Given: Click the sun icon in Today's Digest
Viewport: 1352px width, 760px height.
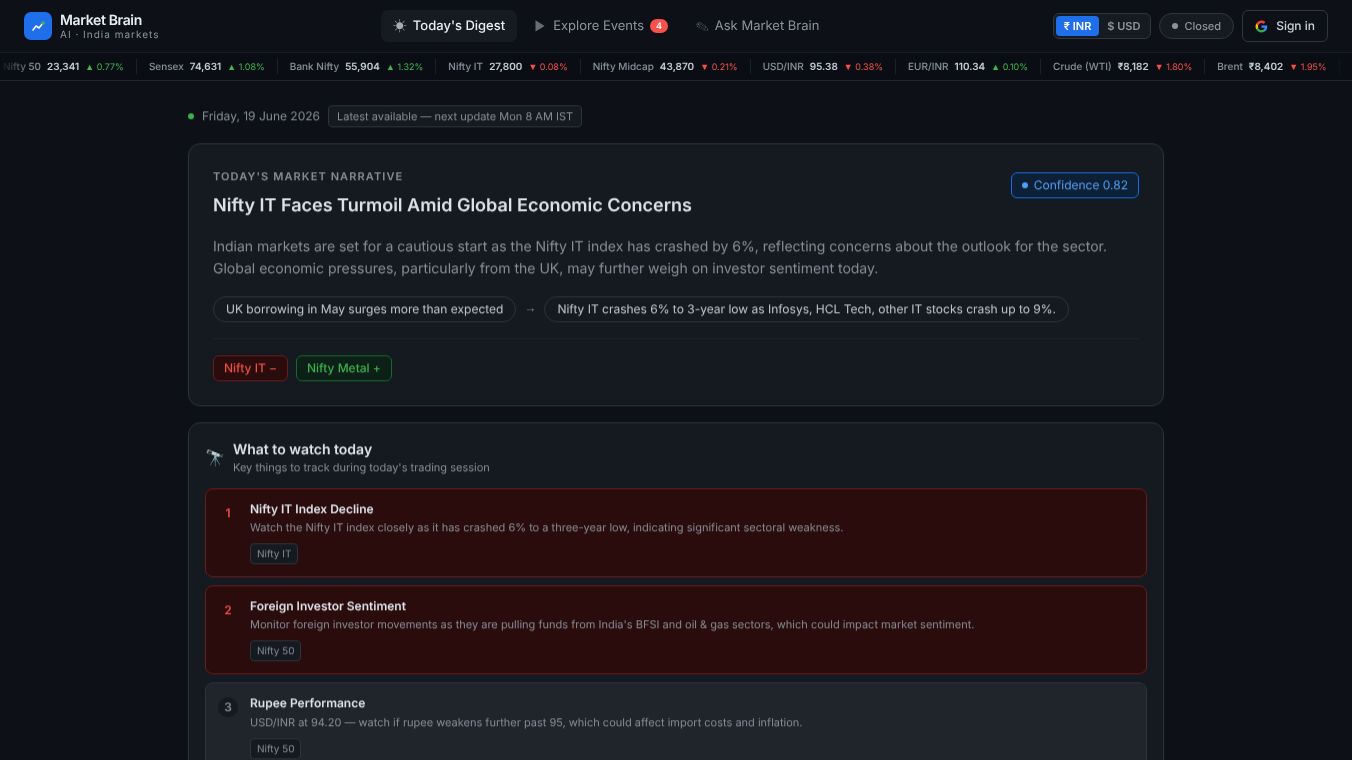Looking at the screenshot, I should pyautogui.click(x=400, y=26).
